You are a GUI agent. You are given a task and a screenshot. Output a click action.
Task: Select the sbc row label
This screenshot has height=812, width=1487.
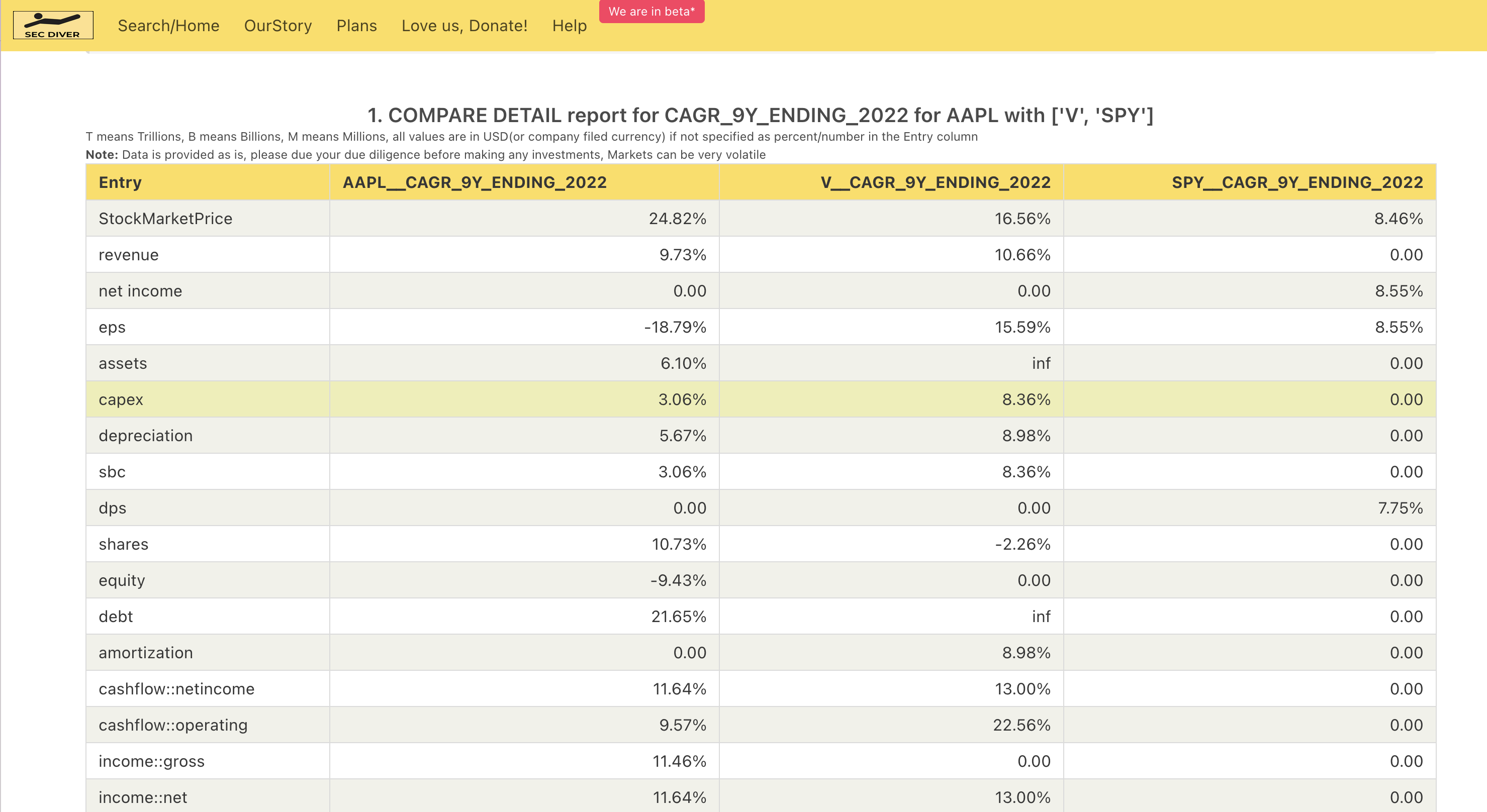coord(112,472)
